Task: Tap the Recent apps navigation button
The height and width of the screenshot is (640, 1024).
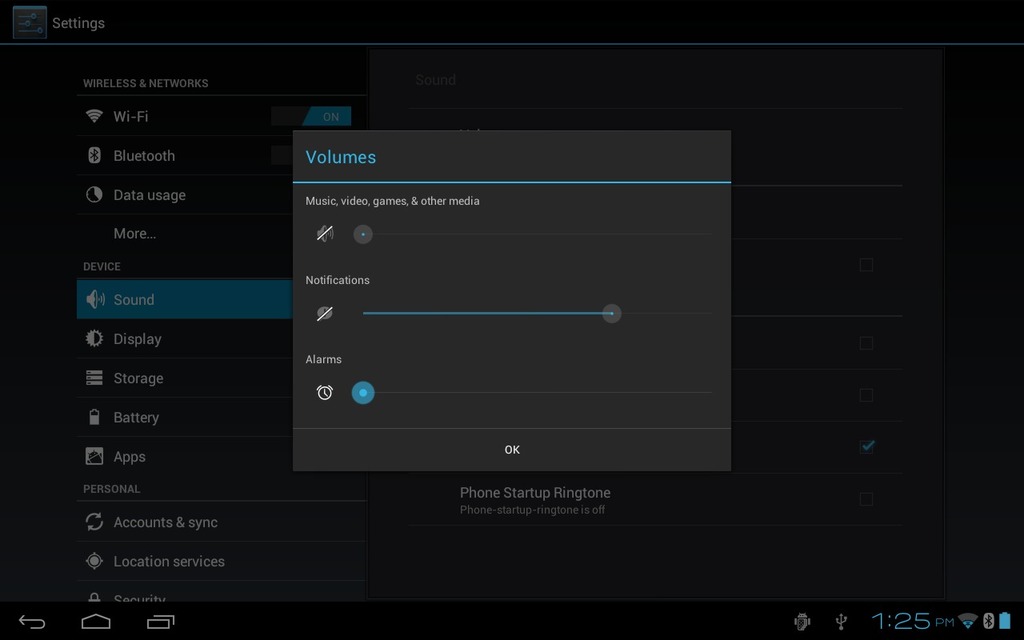Action: click(161, 622)
